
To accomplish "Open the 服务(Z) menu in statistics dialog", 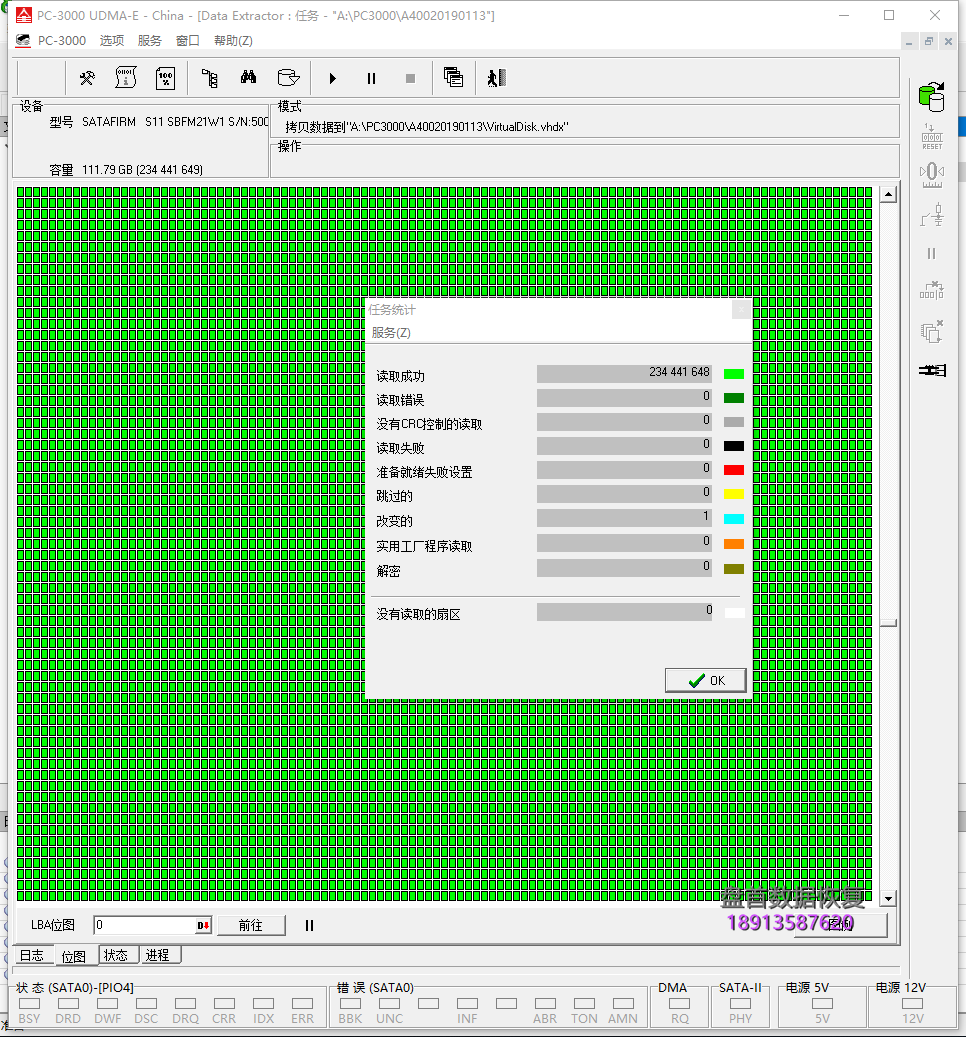I will 391,333.
